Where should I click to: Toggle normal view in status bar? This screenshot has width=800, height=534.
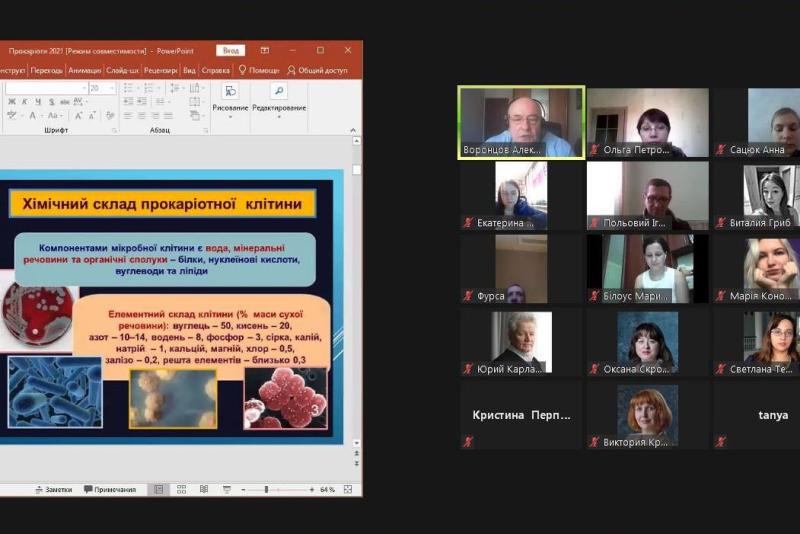(158, 489)
